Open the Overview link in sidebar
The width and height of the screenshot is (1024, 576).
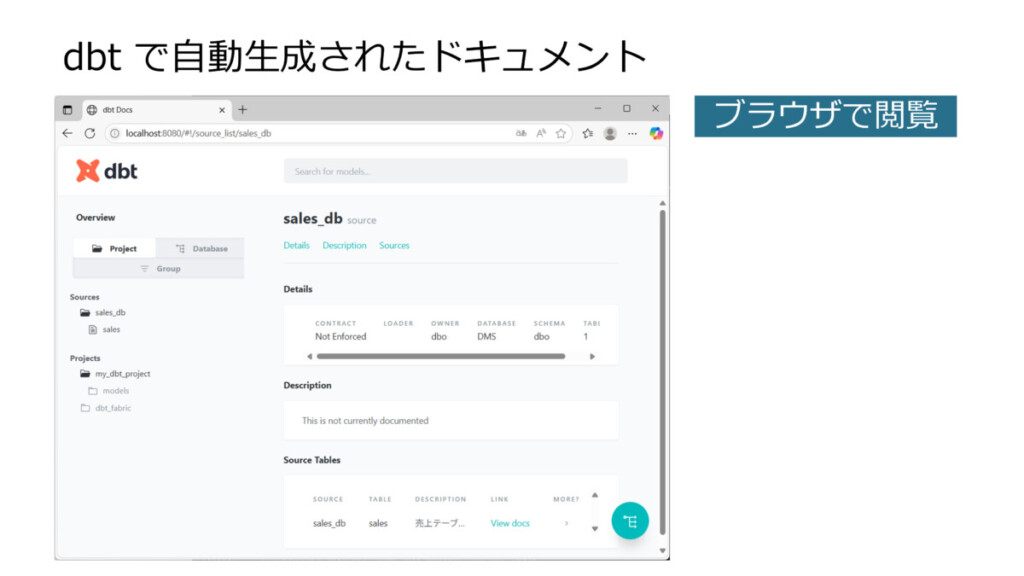point(95,217)
